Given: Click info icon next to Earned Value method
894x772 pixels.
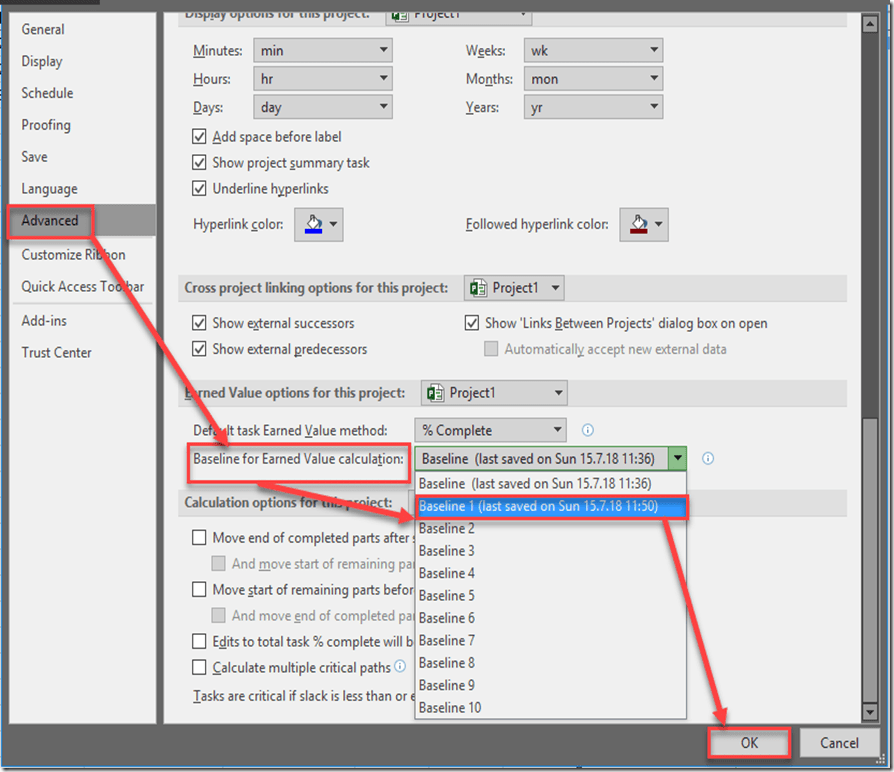Looking at the screenshot, I should pyautogui.click(x=588, y=430).
